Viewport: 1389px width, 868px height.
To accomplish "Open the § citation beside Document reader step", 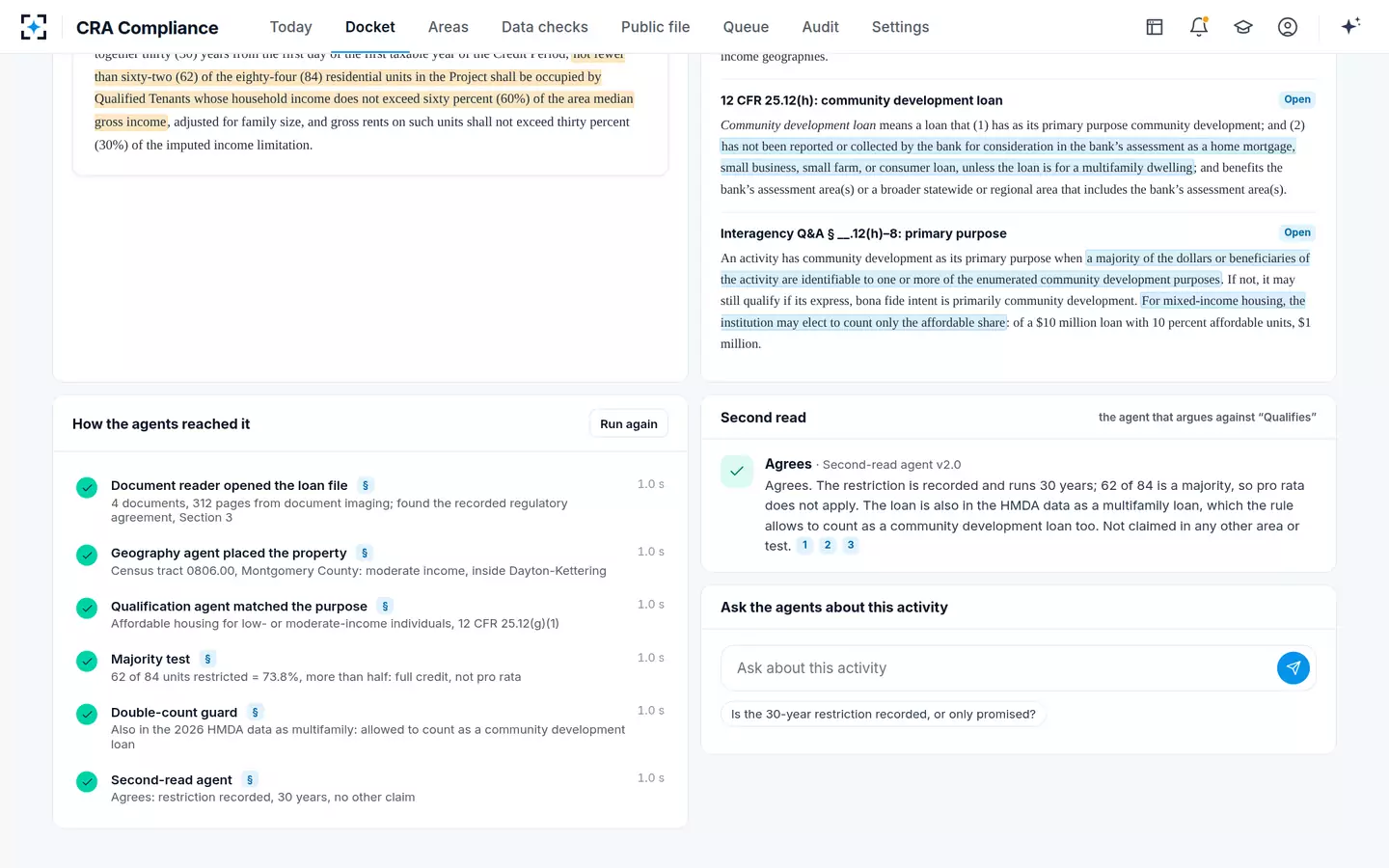I will [x=366, y=485].
